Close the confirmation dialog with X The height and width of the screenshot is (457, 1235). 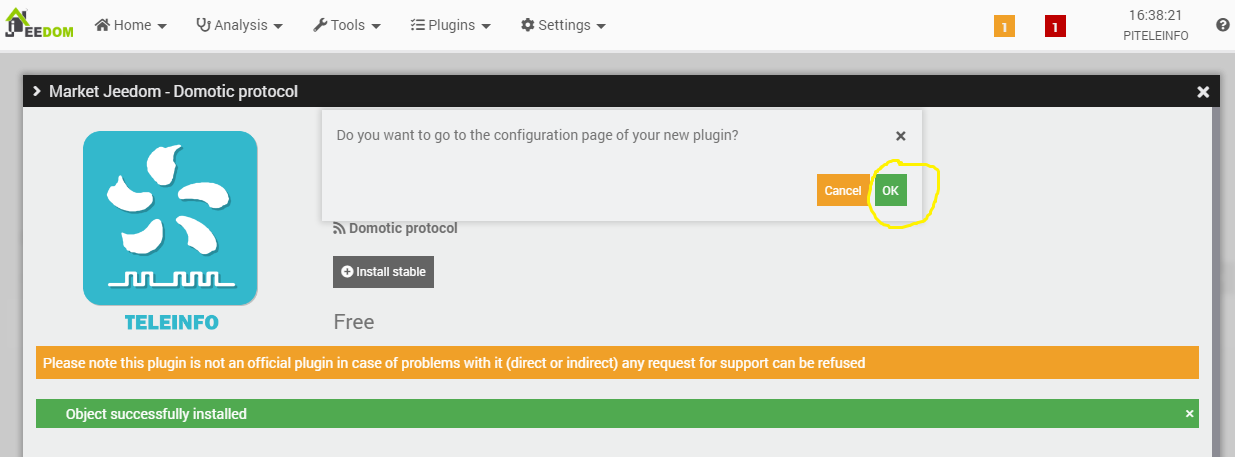coord(900,136)
